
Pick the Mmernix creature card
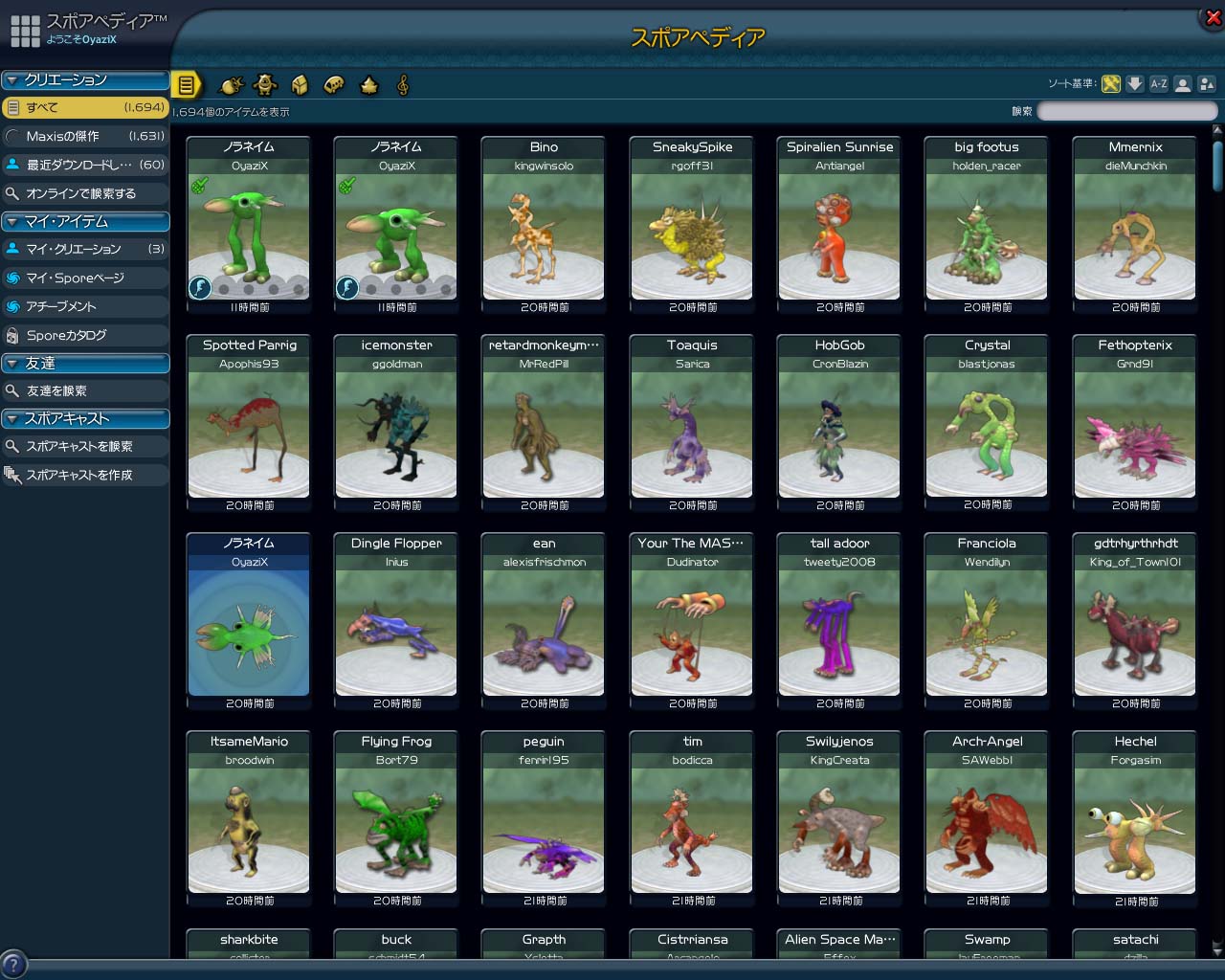click(x=1135, y=225)
